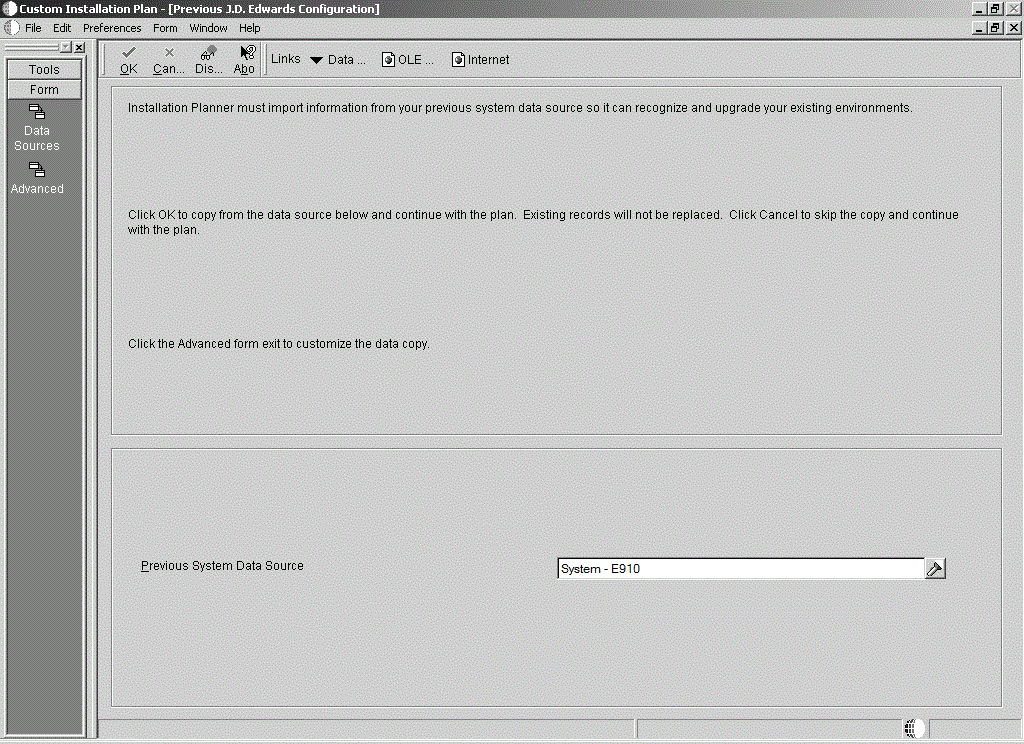This screenshot has height=744, width=1024.
Task: Click the Previous System Data Source label
Action: [222, 566]
